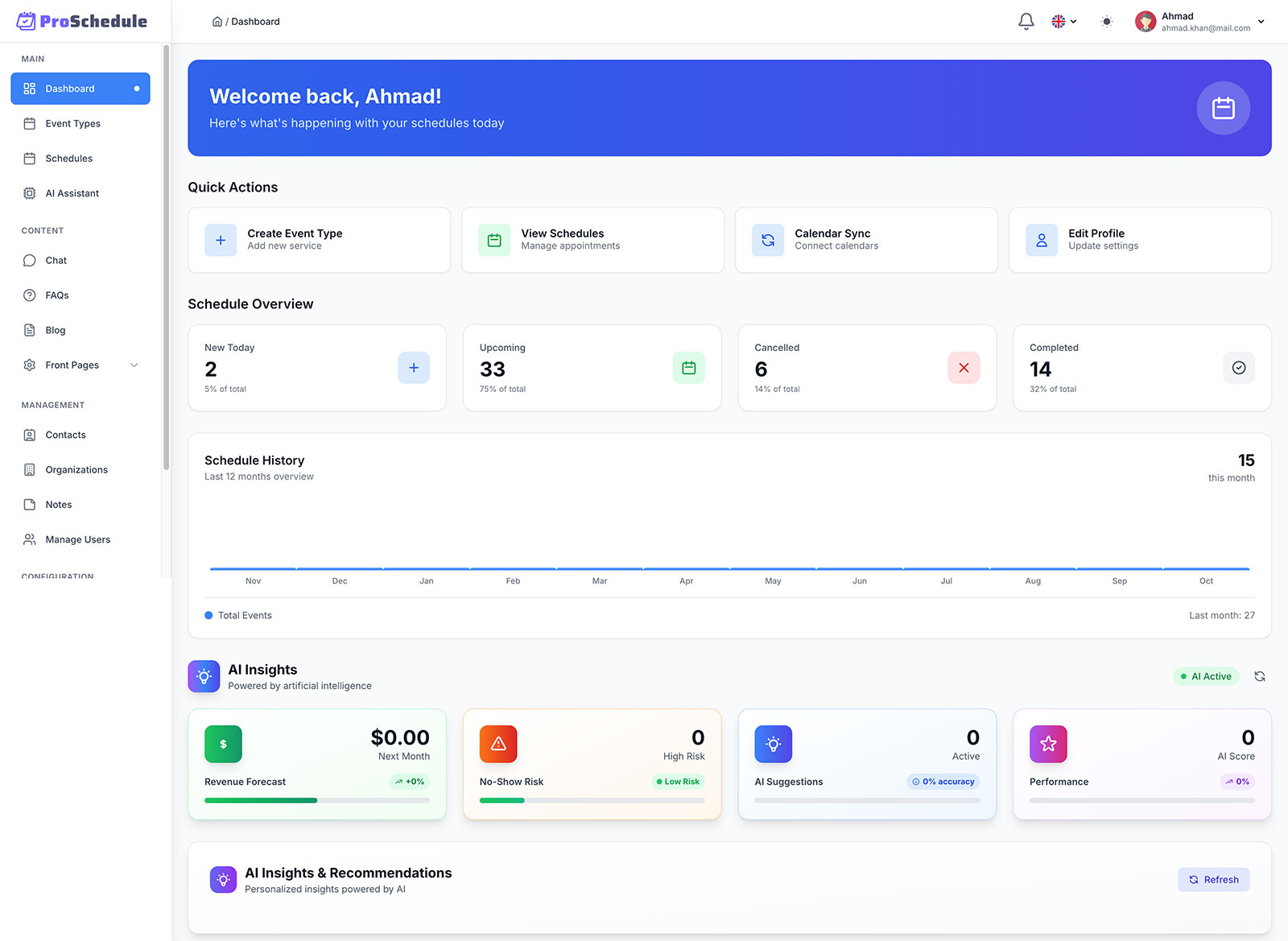Click the calendar icon in Upcoming card

689,368
